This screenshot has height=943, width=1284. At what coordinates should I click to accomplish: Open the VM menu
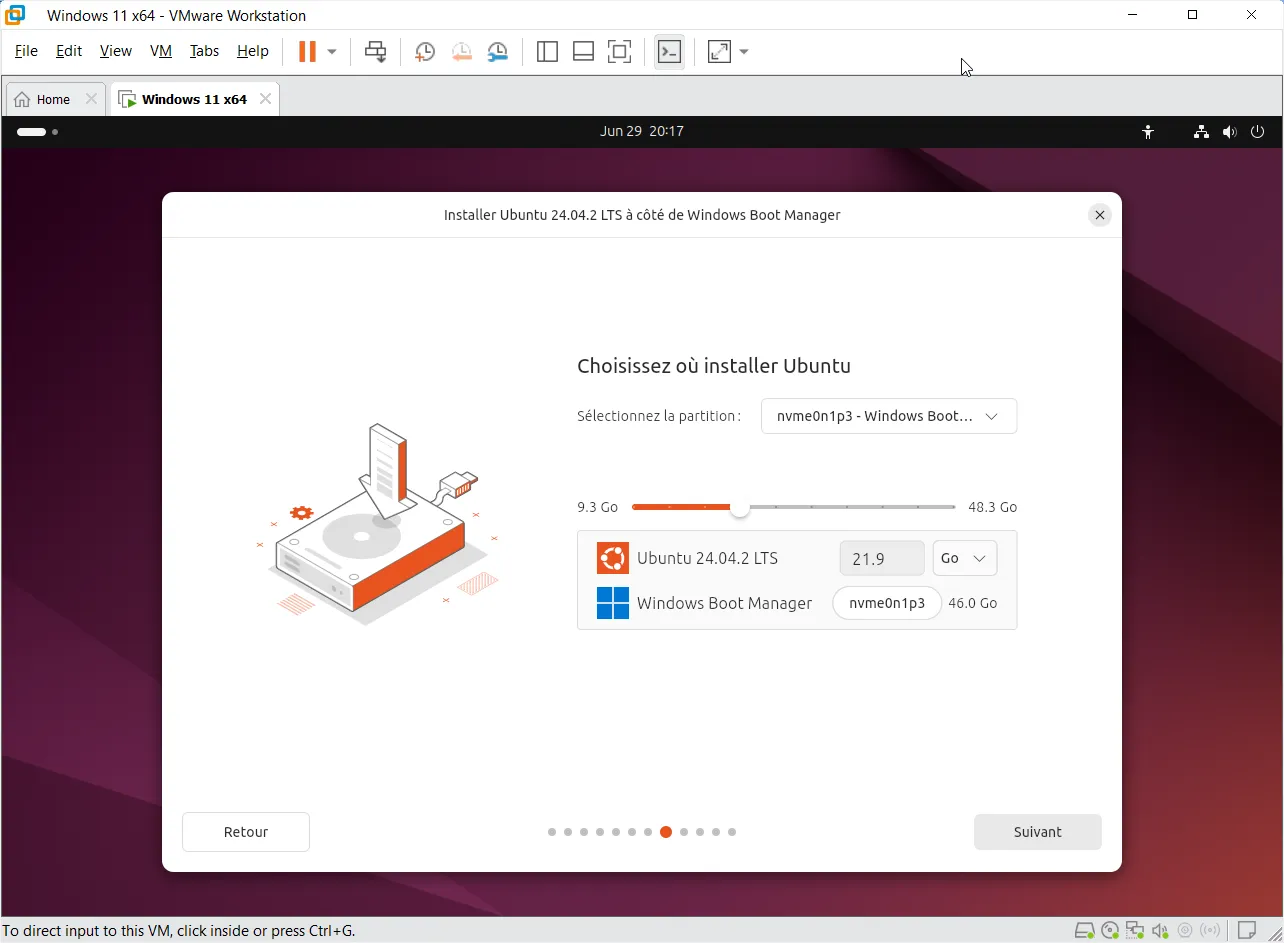tap(161, 51)
